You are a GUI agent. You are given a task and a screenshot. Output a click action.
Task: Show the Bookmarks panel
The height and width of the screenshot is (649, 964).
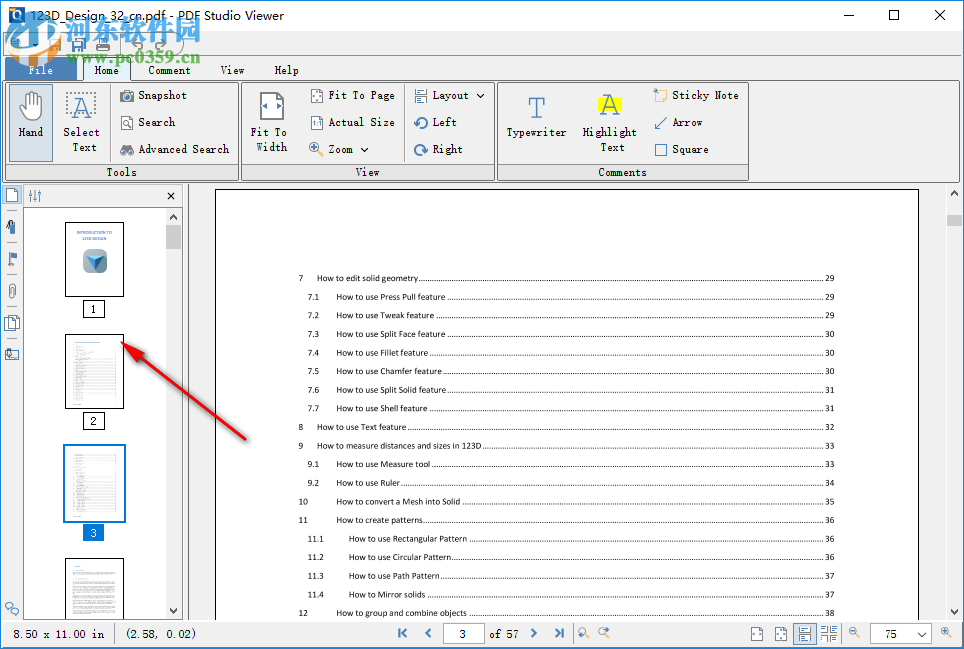pyautogui.click(x=11, y=259)
